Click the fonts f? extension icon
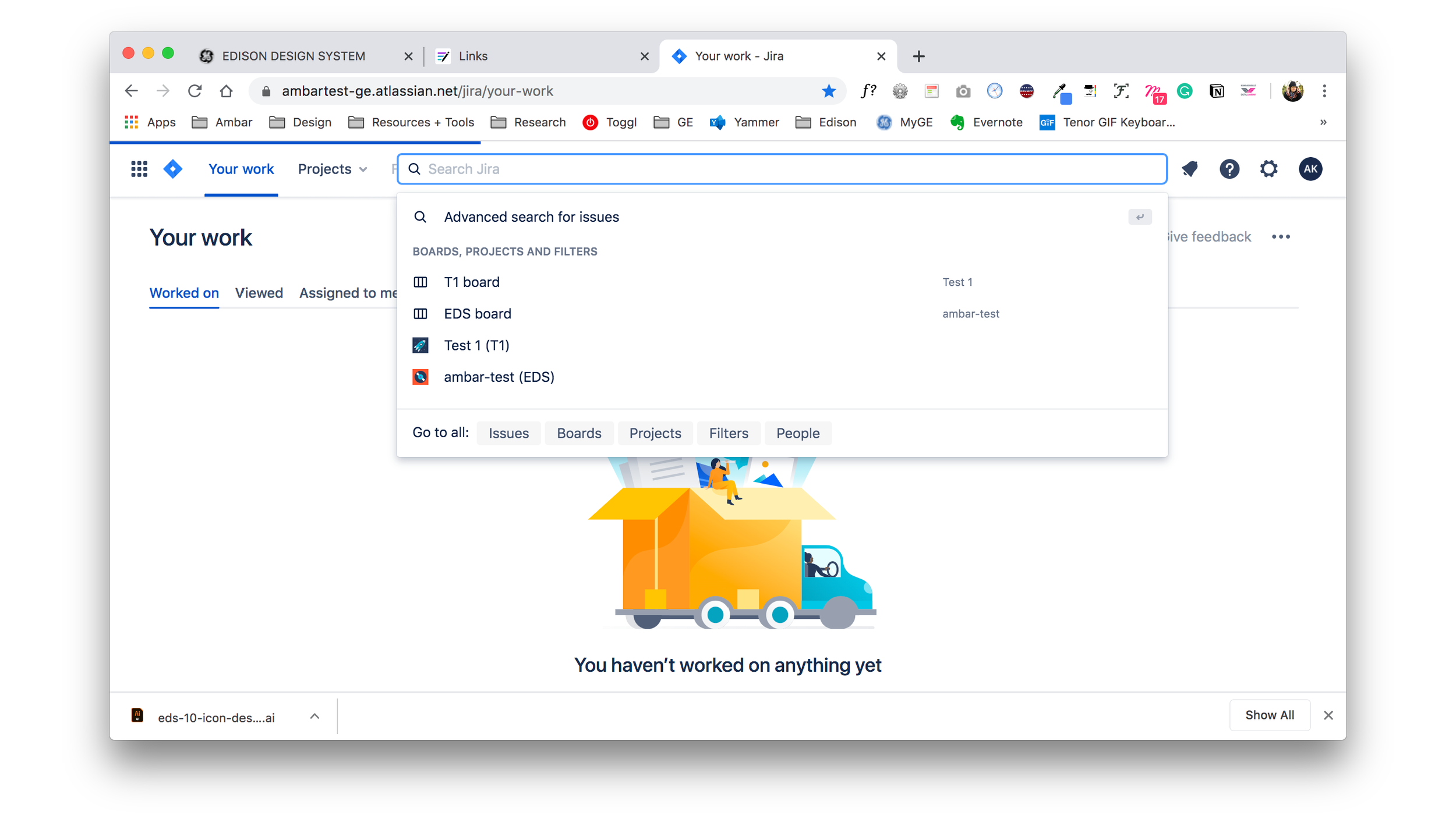The image size is (1456, 819). (x=868, y=91)
